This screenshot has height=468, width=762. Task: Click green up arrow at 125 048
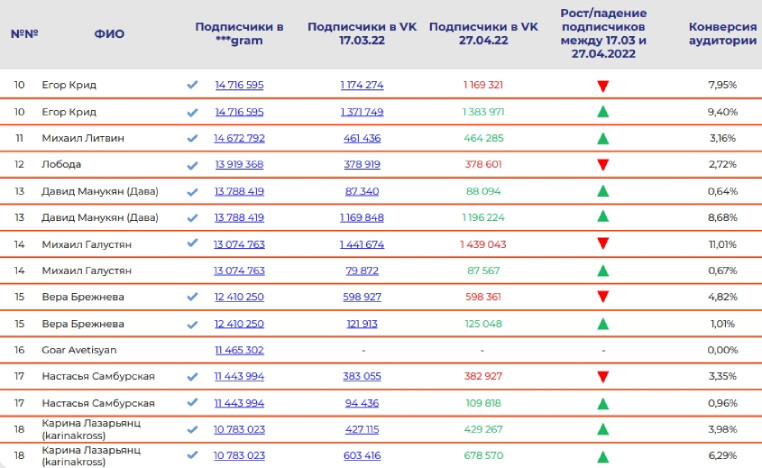(x=602, y=324)
